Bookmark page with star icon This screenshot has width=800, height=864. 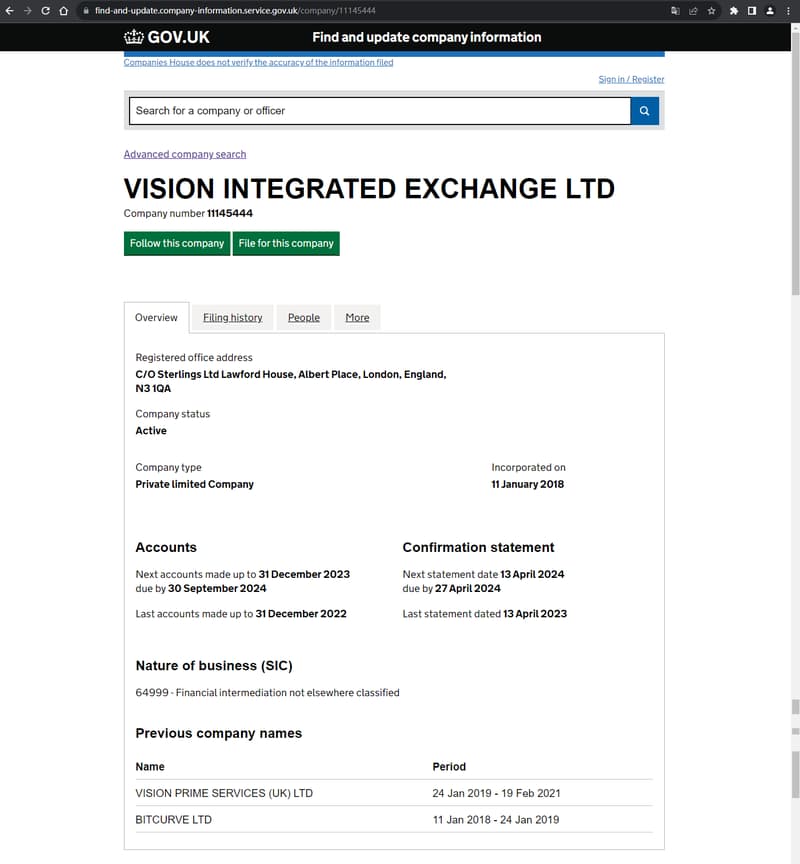(x=711, y=10)
